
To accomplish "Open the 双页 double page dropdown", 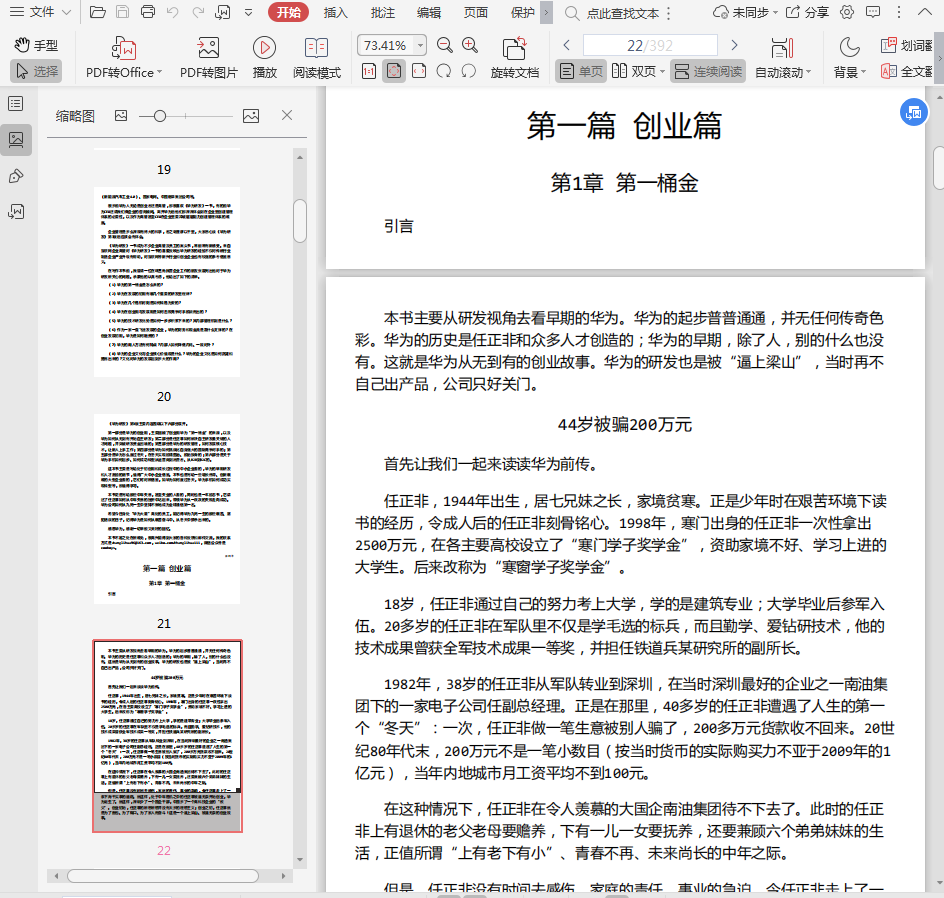I will coord(638,71).
